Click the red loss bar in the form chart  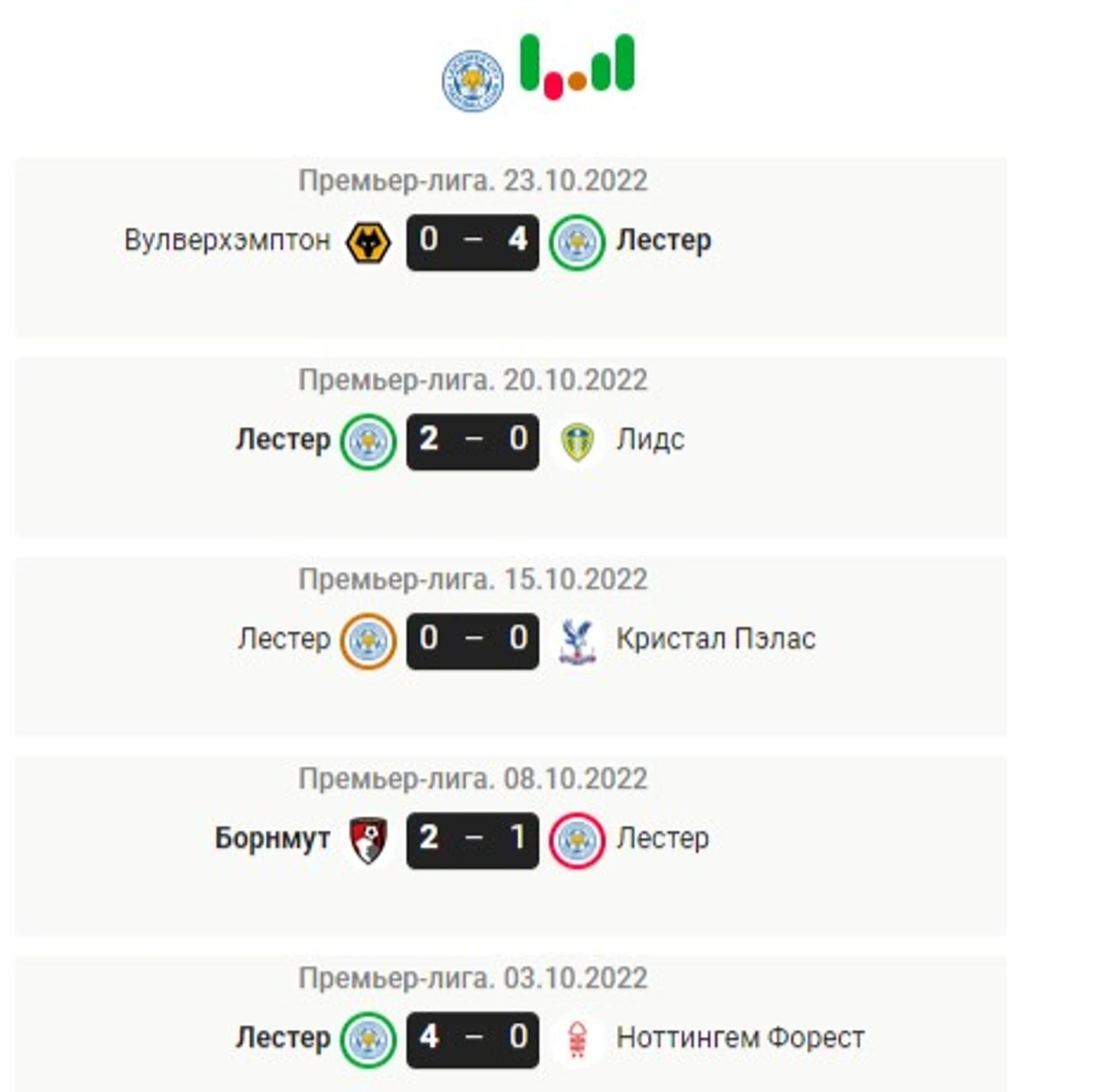pyautogui.click(x=553, y=86)
